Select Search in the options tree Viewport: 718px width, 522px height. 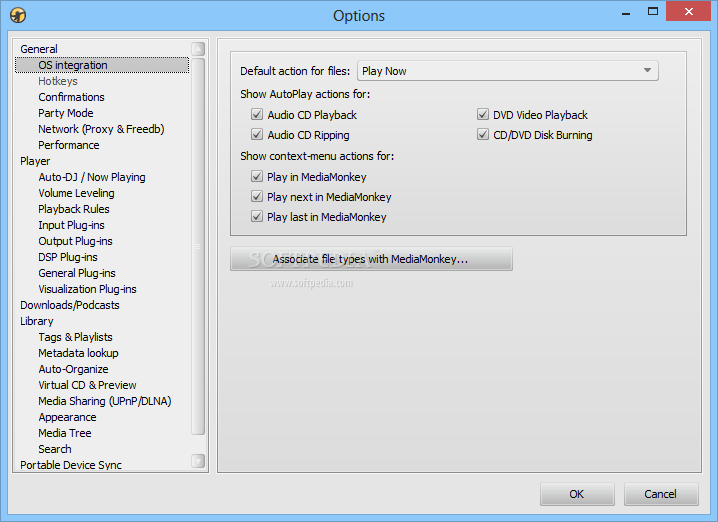pos(55,449)
